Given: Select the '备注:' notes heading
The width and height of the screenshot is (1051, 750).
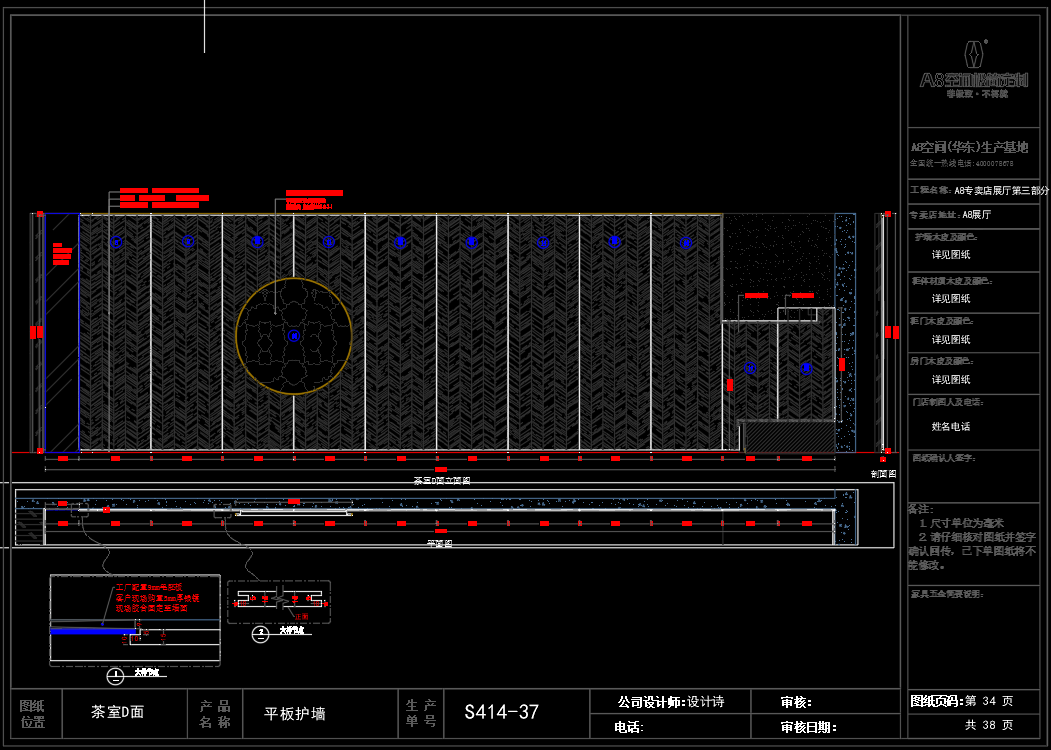Looking at the screenshot, I should (x=921, y=509).
